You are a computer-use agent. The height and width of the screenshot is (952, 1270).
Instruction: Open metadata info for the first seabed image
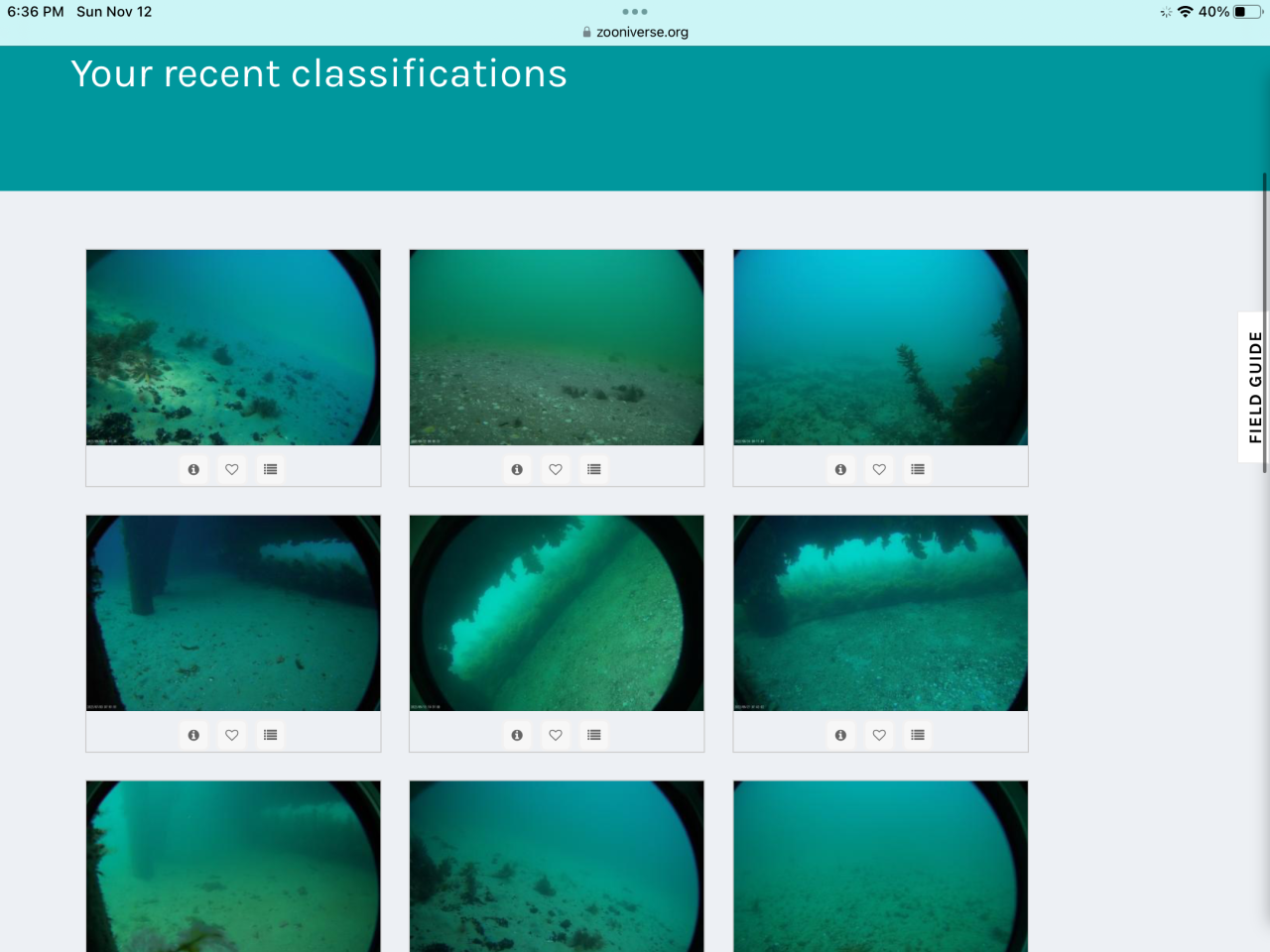coord(193,469)
